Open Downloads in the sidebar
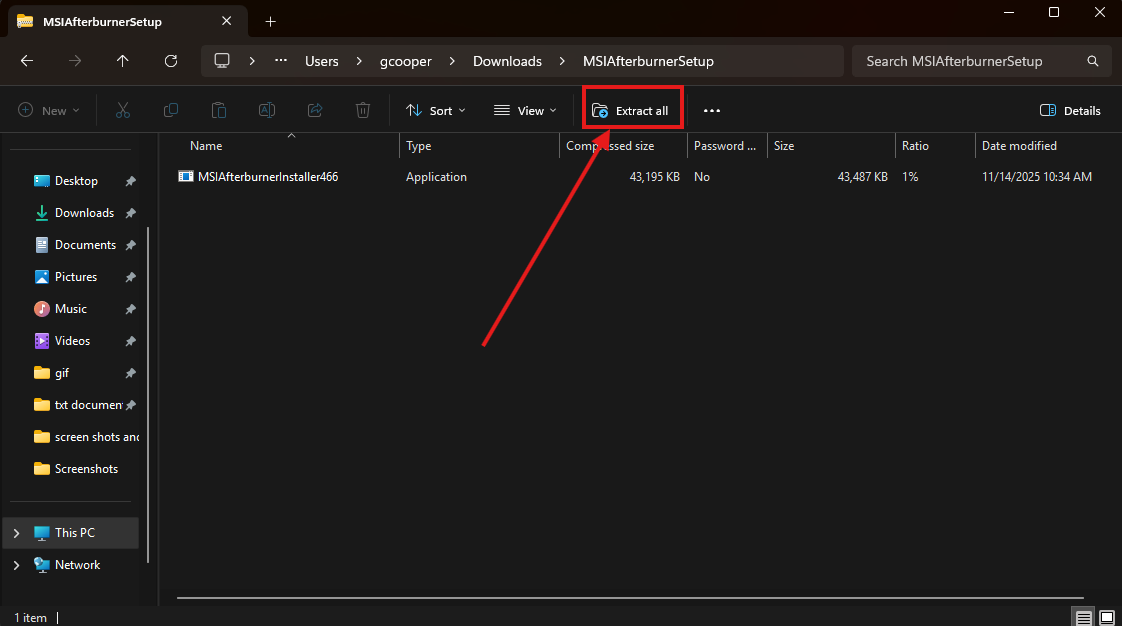This screenshot has height=626, width=1122. [84, 213]
